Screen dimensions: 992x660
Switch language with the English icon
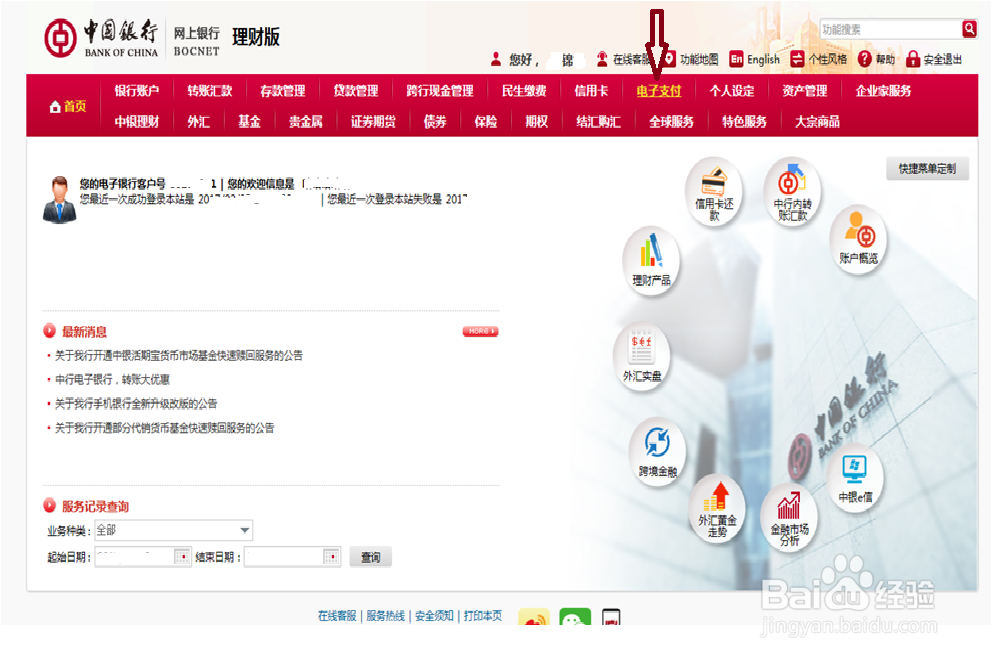point(736,59)
